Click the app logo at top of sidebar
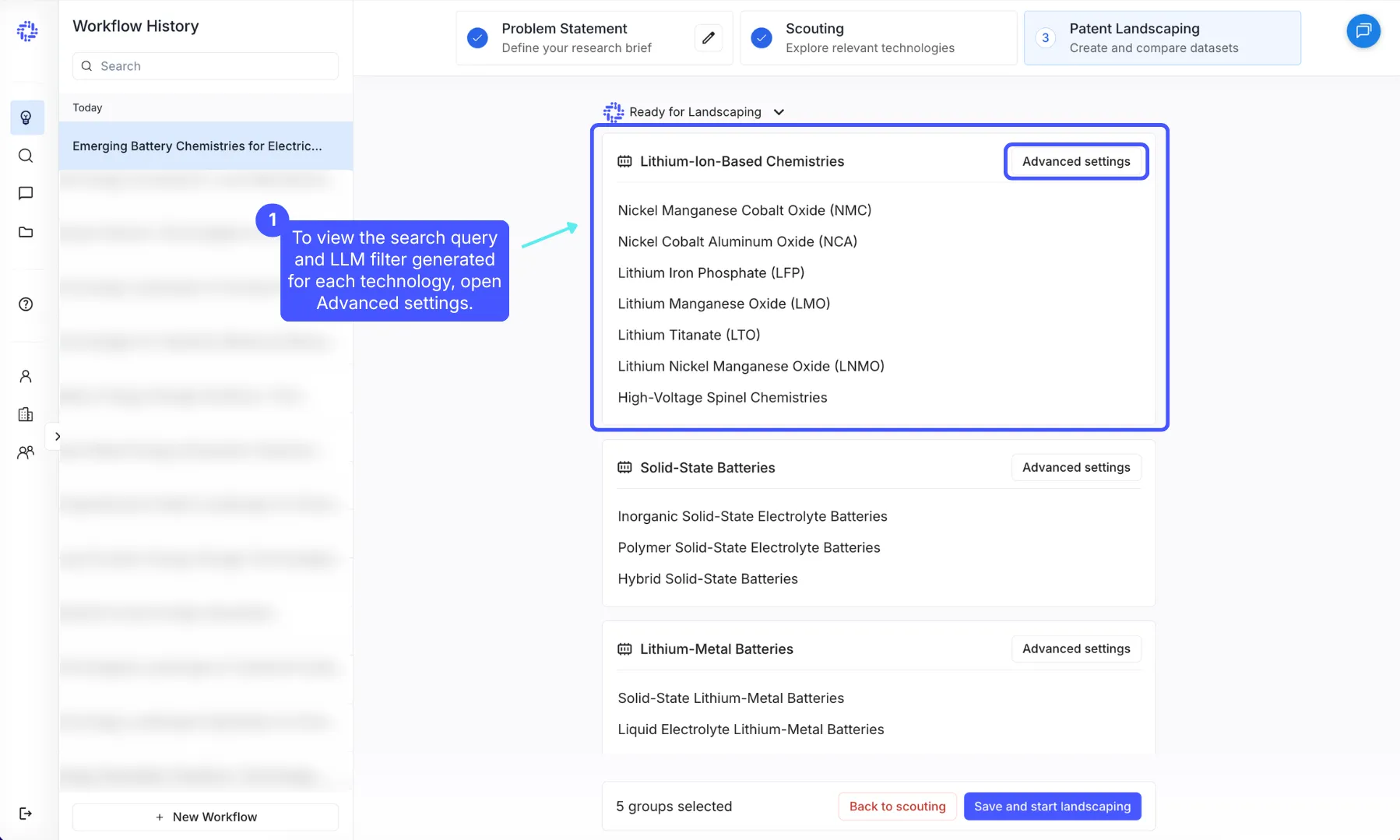This screenshot has height=840, width=1400. coord(27,31)
